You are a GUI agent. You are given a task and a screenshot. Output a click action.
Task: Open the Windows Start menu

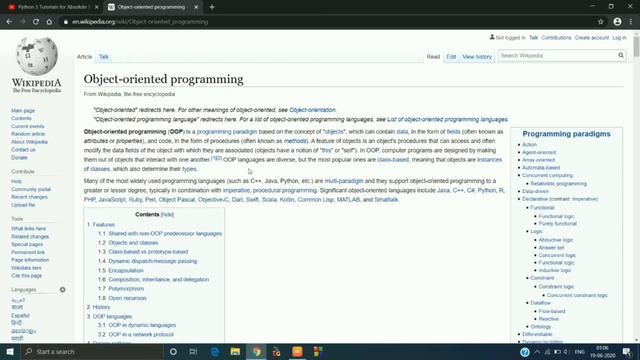10,351
